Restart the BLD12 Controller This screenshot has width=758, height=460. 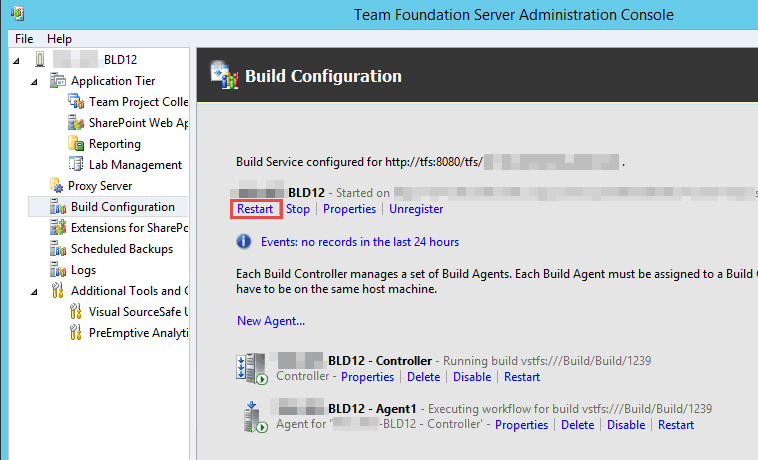pyautogui.click(x=522, y=377)
